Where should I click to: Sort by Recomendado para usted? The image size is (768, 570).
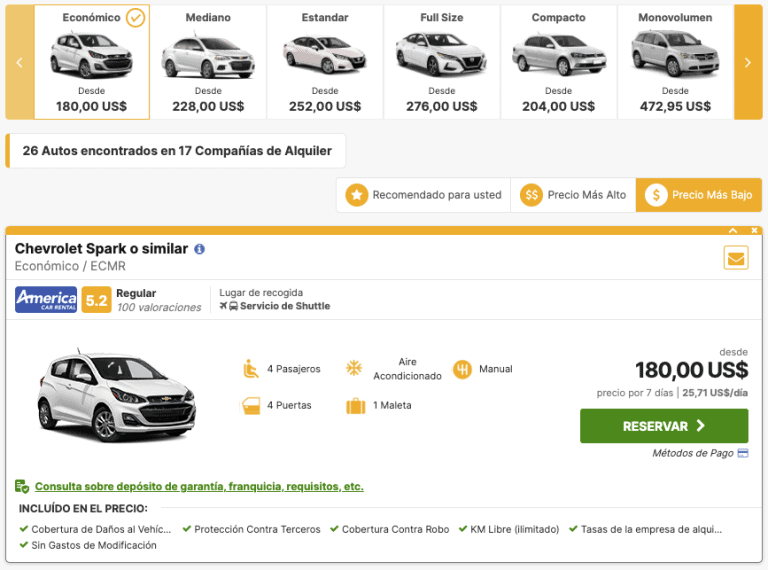[424, 195]
